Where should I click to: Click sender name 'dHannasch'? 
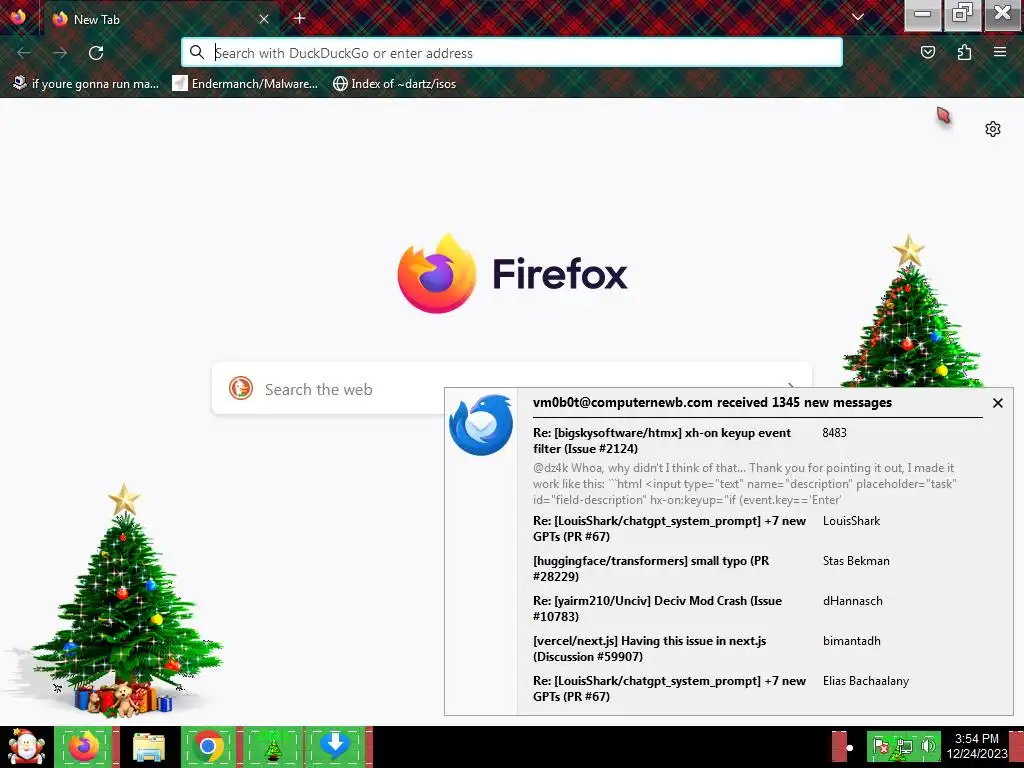tap(853, 601)
